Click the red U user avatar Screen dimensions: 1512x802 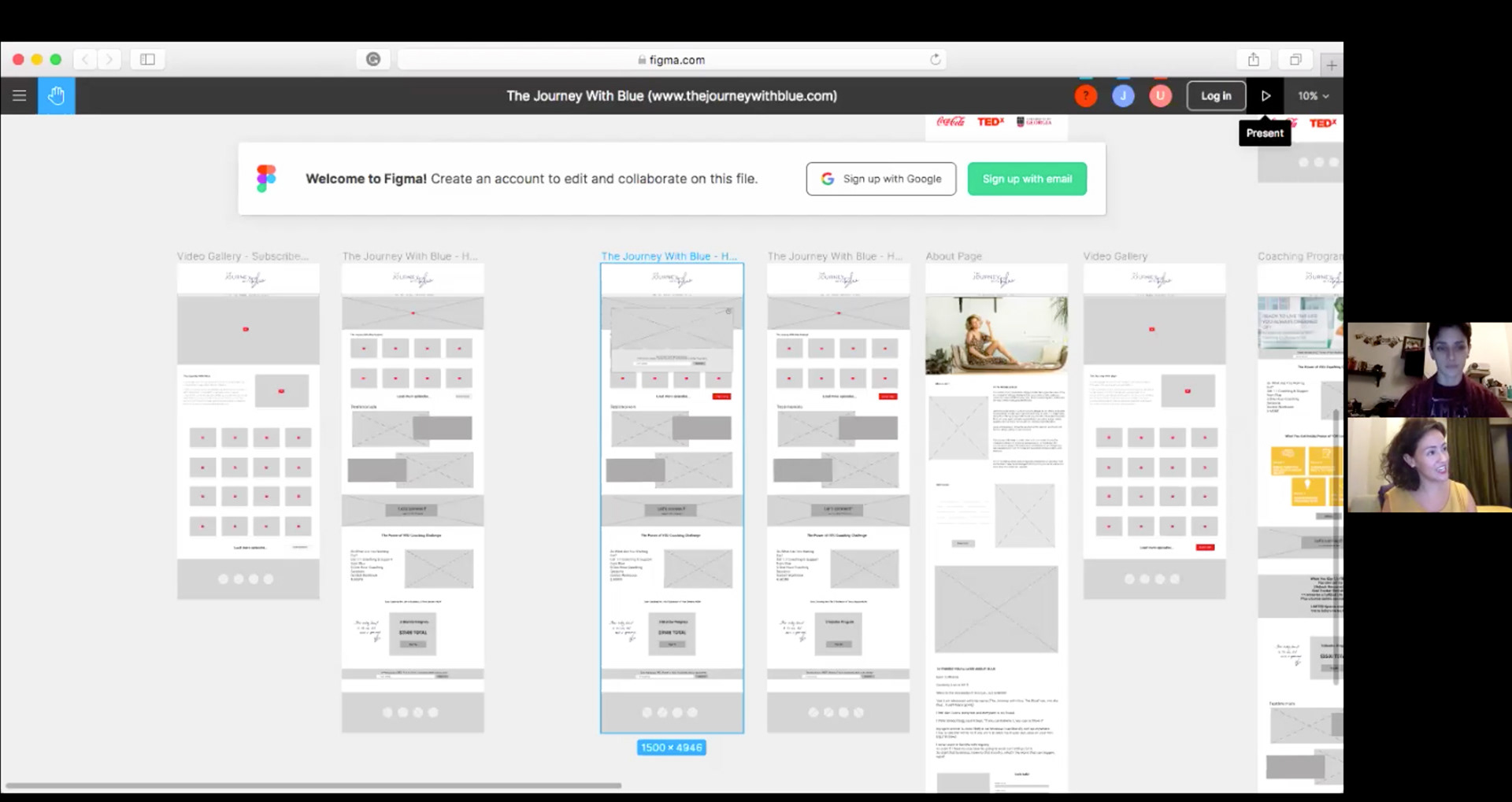pyautogui.click(x=1160, y=96)
